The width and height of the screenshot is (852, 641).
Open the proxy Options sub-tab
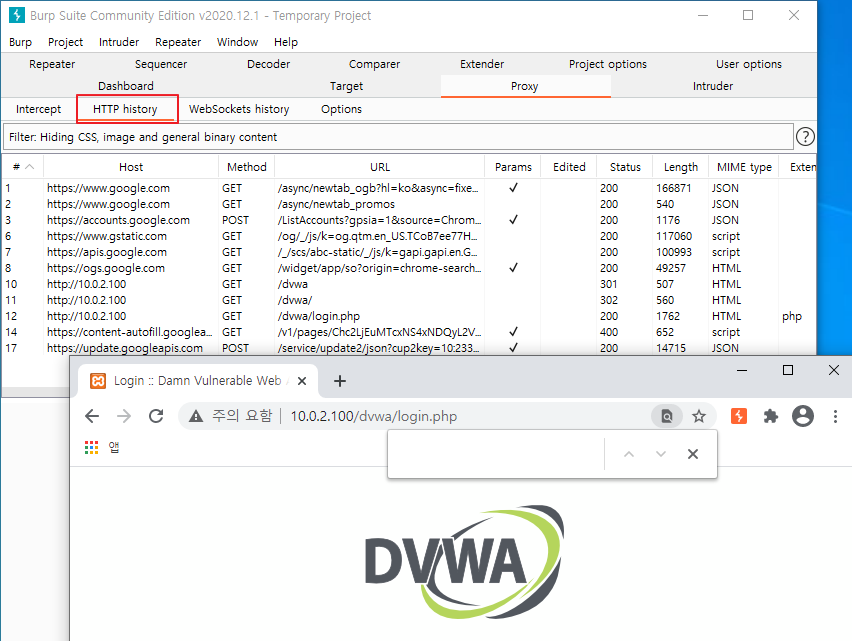coord(341,109)
